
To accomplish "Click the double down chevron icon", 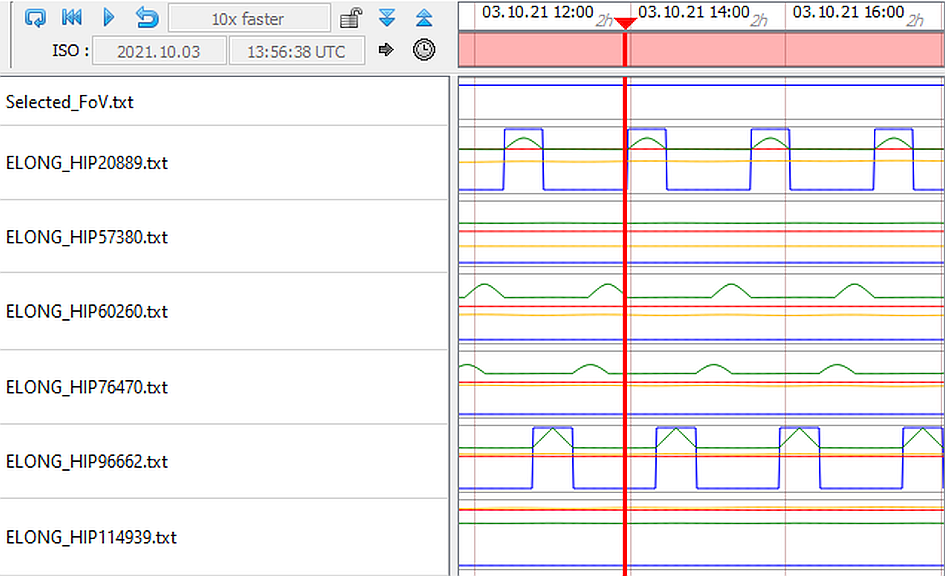I will tap(387, 18).
